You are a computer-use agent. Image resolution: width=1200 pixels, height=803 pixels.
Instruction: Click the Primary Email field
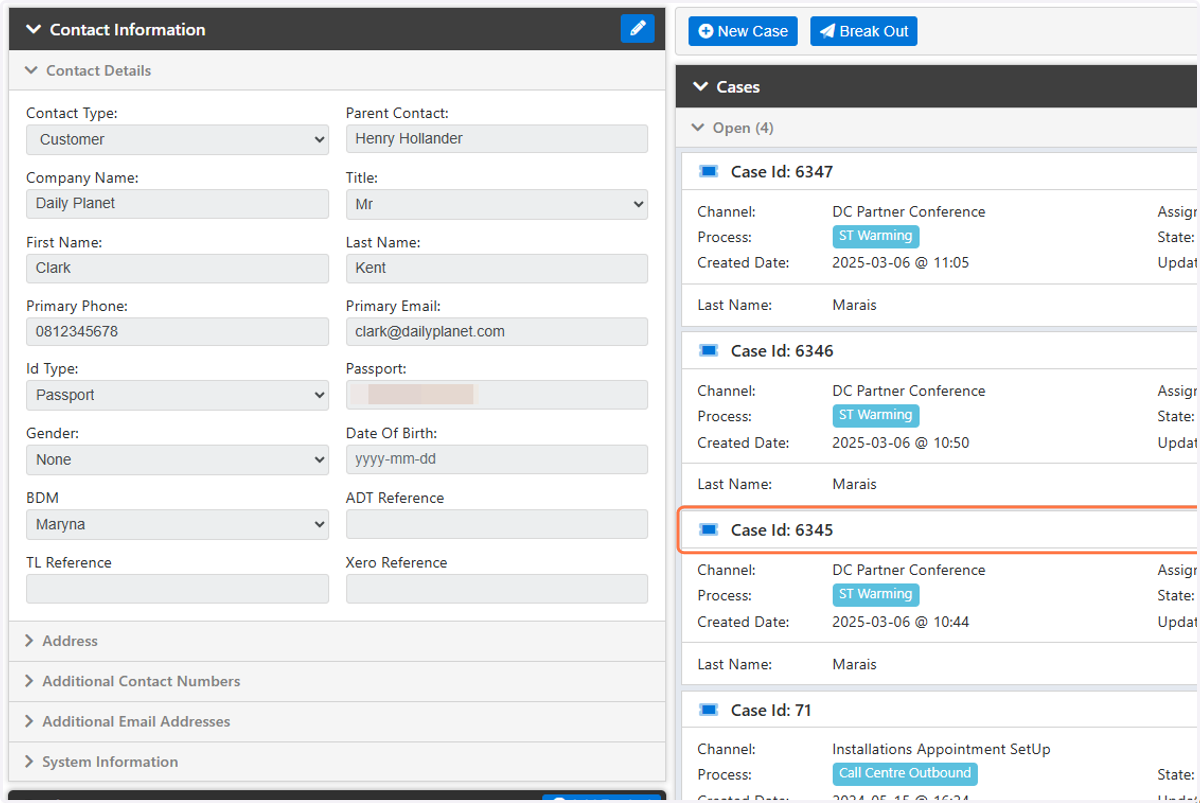(x=497, y=332)
